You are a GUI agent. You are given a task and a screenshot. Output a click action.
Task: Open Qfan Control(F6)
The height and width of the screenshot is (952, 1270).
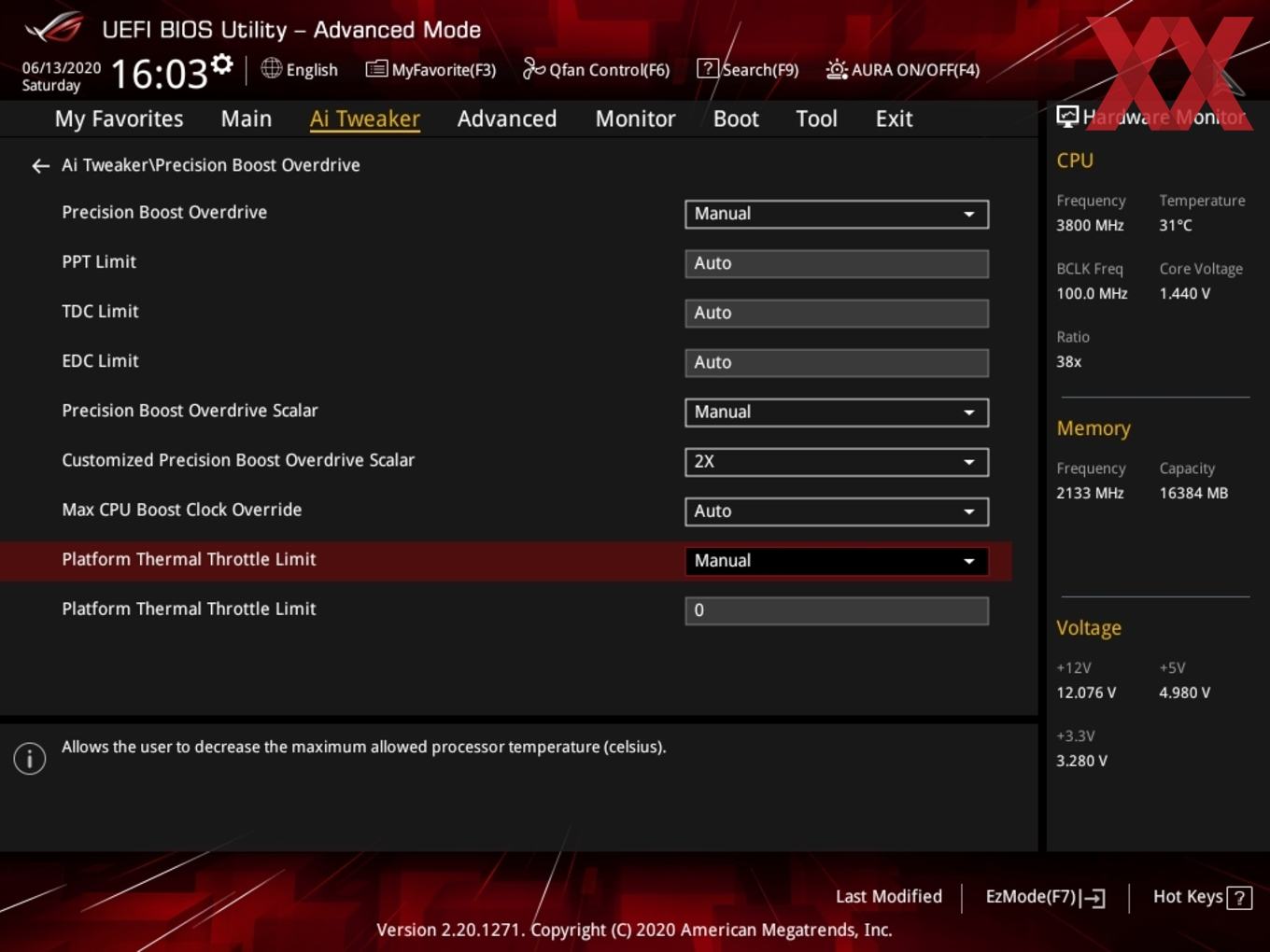coord(596,69)
